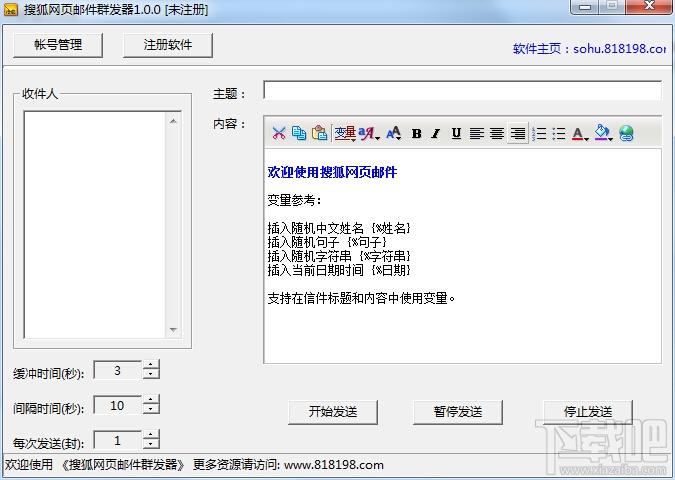Image resolution: width=675 pixels, height=480 pixels.
Task: Open 帐号管理 account management
Action: click(x=58, y=45)
